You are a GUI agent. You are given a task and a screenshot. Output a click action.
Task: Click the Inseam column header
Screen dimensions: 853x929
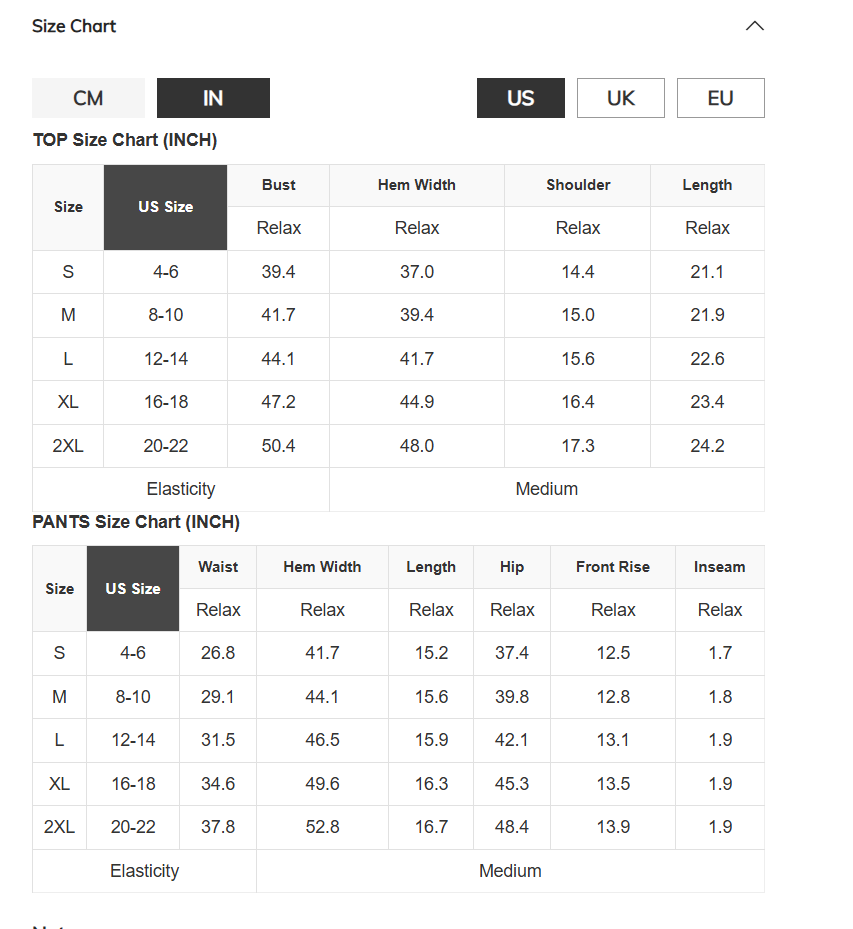pyautogui.click(x=720, y=567)
